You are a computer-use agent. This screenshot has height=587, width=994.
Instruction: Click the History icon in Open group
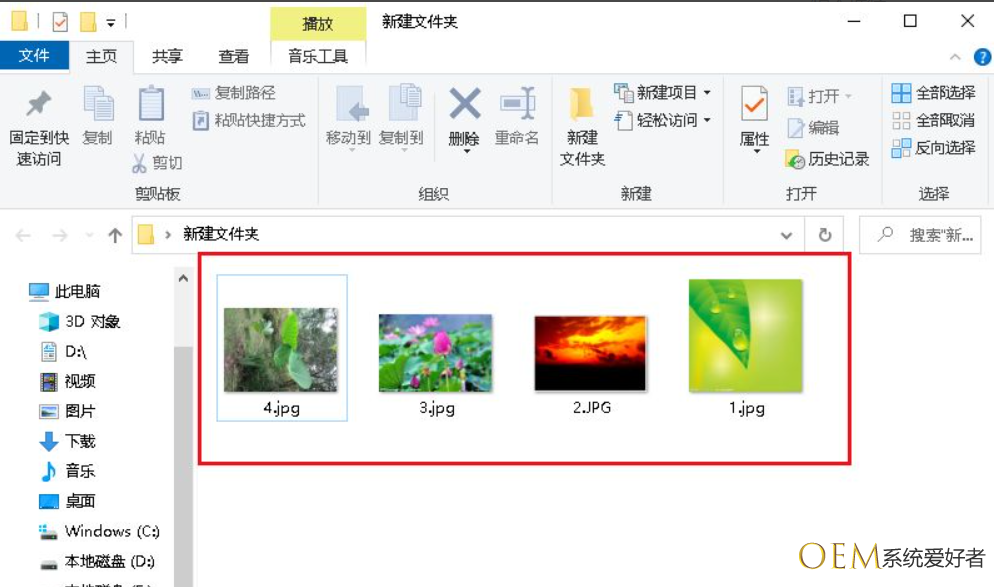tap(796, 159)
